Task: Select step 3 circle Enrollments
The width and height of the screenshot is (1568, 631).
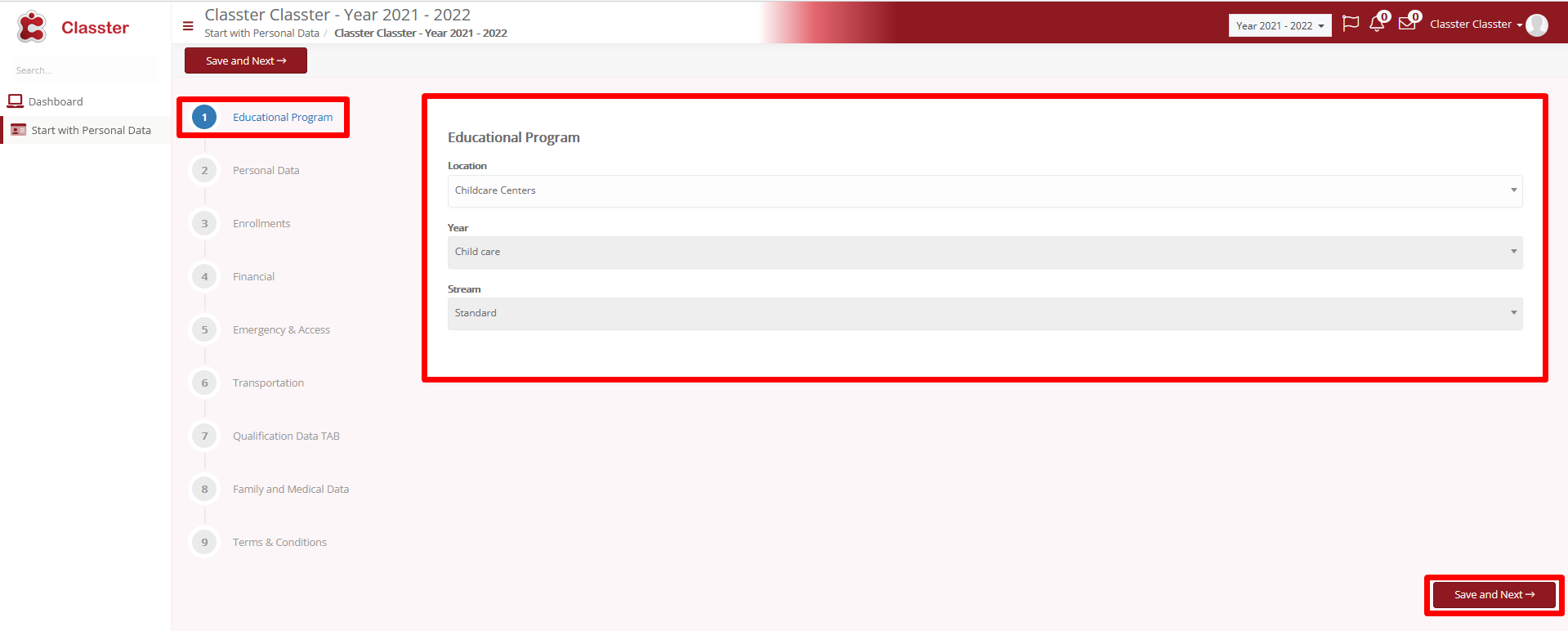Action: pos(204,223)
